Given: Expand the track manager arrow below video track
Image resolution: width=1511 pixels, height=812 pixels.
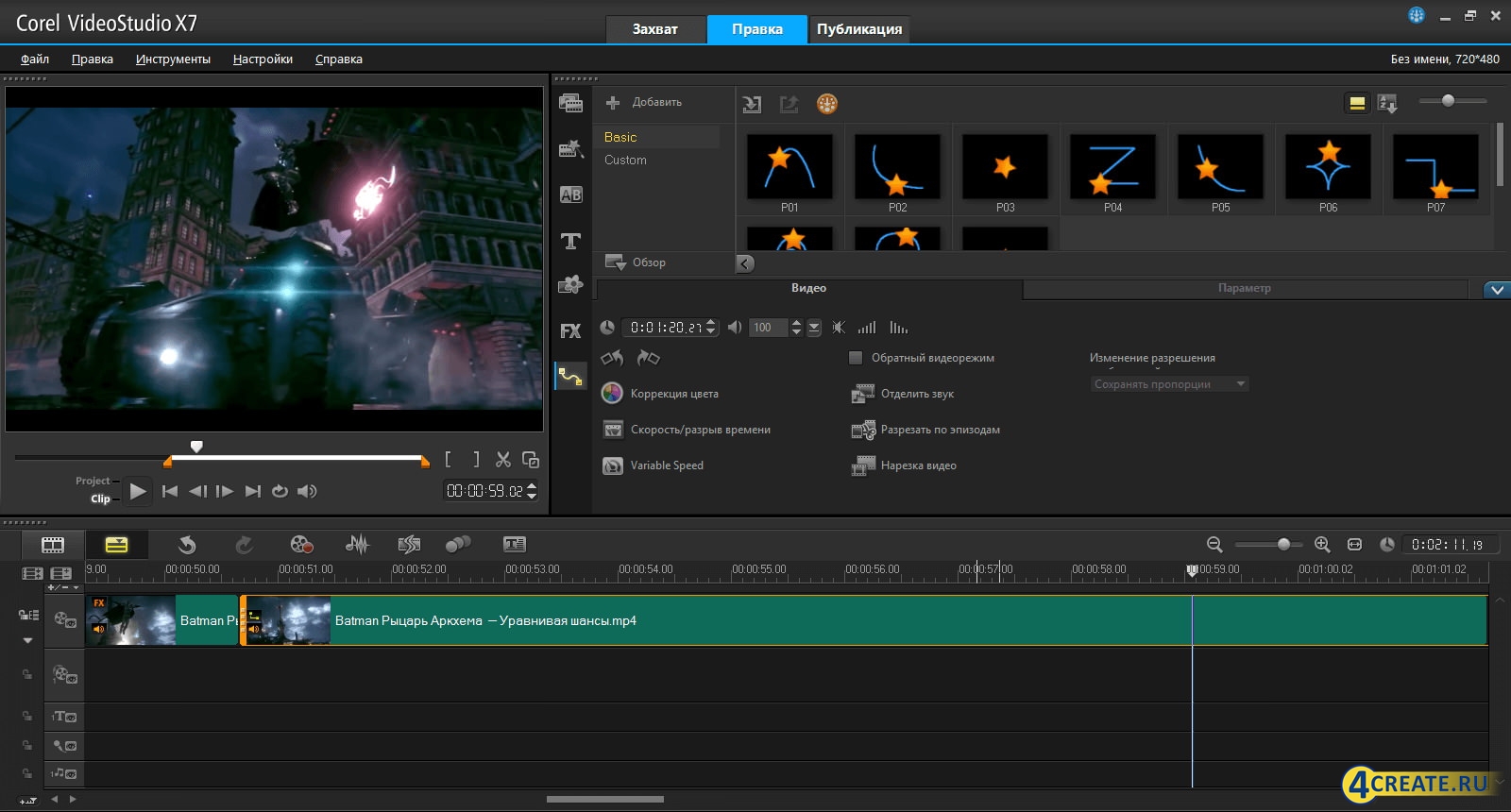Looking at the screenshot, I should pyautogui.click(x=27, y=640).
